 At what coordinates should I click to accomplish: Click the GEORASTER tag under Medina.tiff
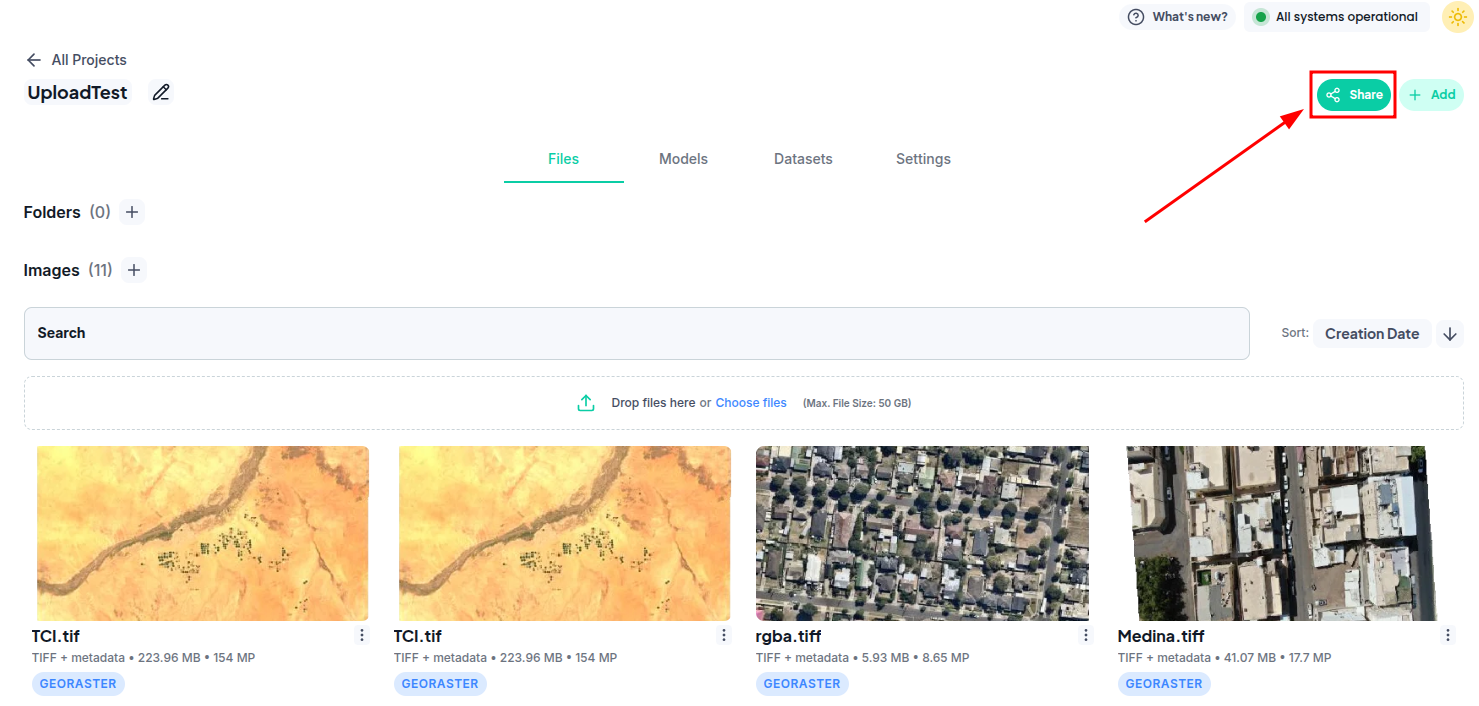pyautogui.click(x=1164, y=684)
